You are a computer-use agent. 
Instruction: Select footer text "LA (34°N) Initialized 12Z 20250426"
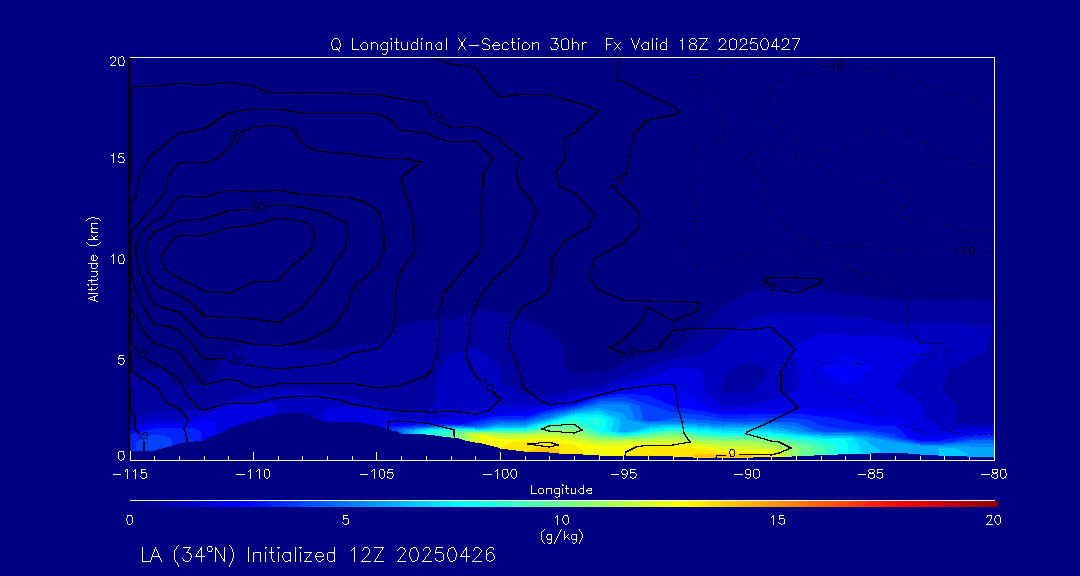tap(318, 555)
